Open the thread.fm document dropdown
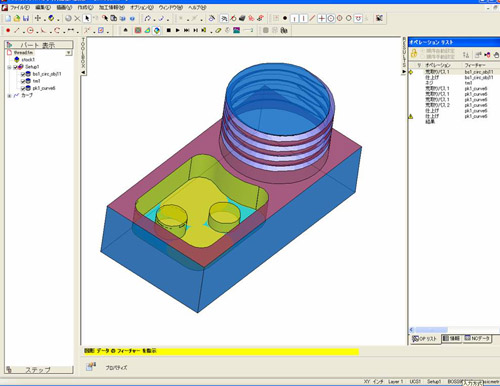The image size is (500, 386). 69,53
